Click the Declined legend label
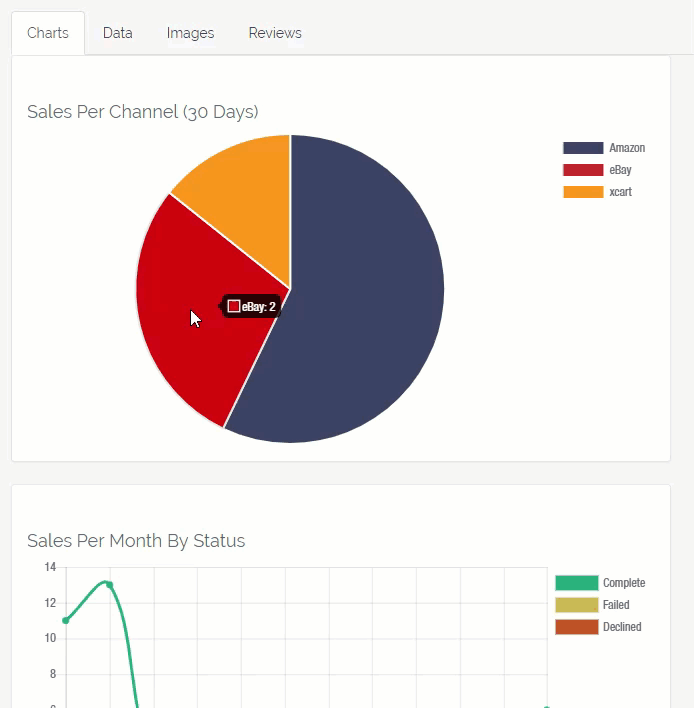Viewport: 694px width, 708px height. click(x=622, y=627)
